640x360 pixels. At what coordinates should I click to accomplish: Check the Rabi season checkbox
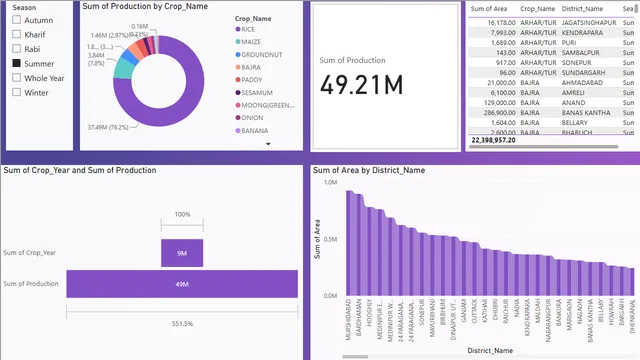[16, 49]
